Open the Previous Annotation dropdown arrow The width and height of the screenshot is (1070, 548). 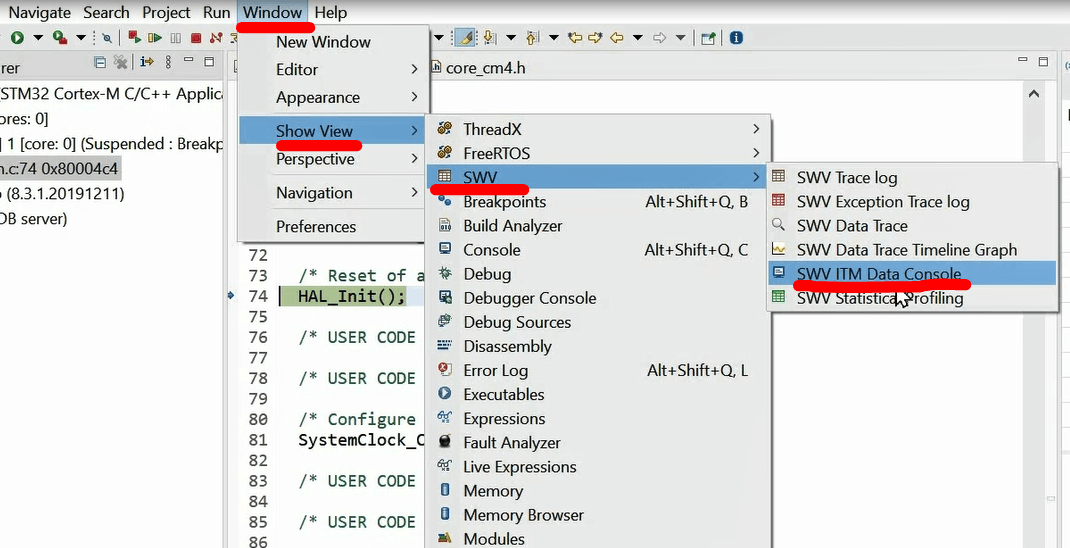(553, 38)
